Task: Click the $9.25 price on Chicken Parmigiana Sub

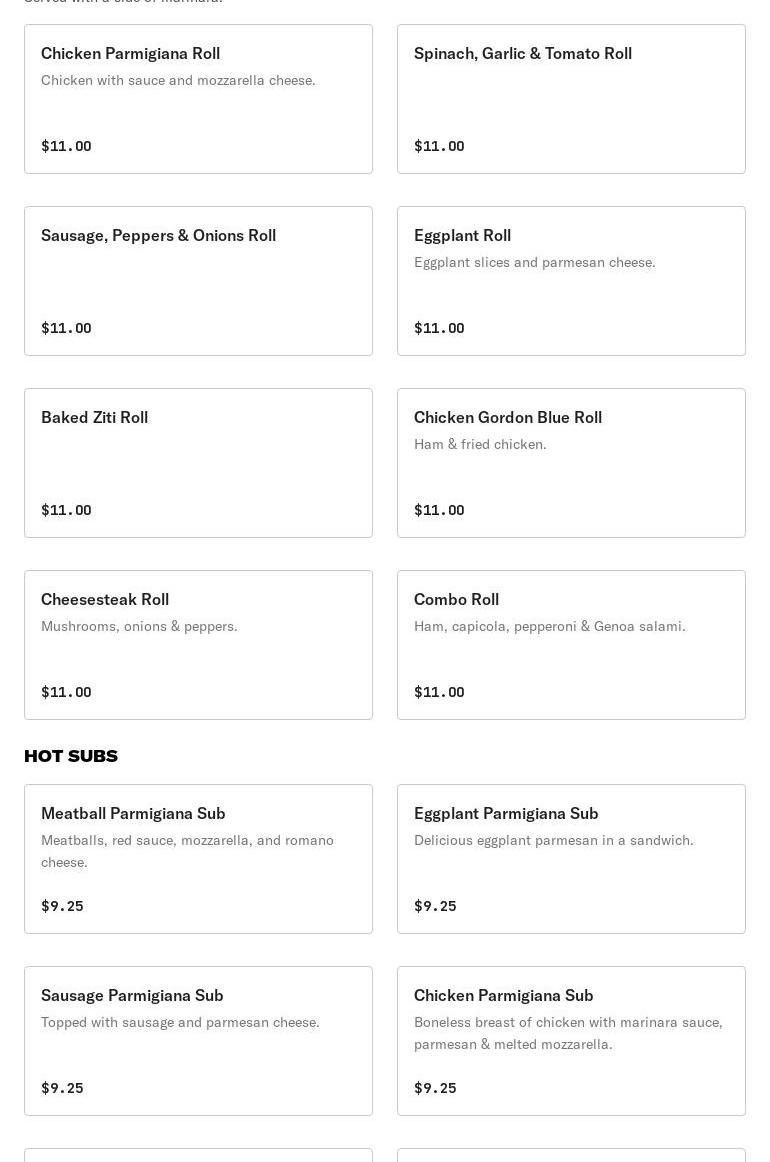Action: point(435,1088)
